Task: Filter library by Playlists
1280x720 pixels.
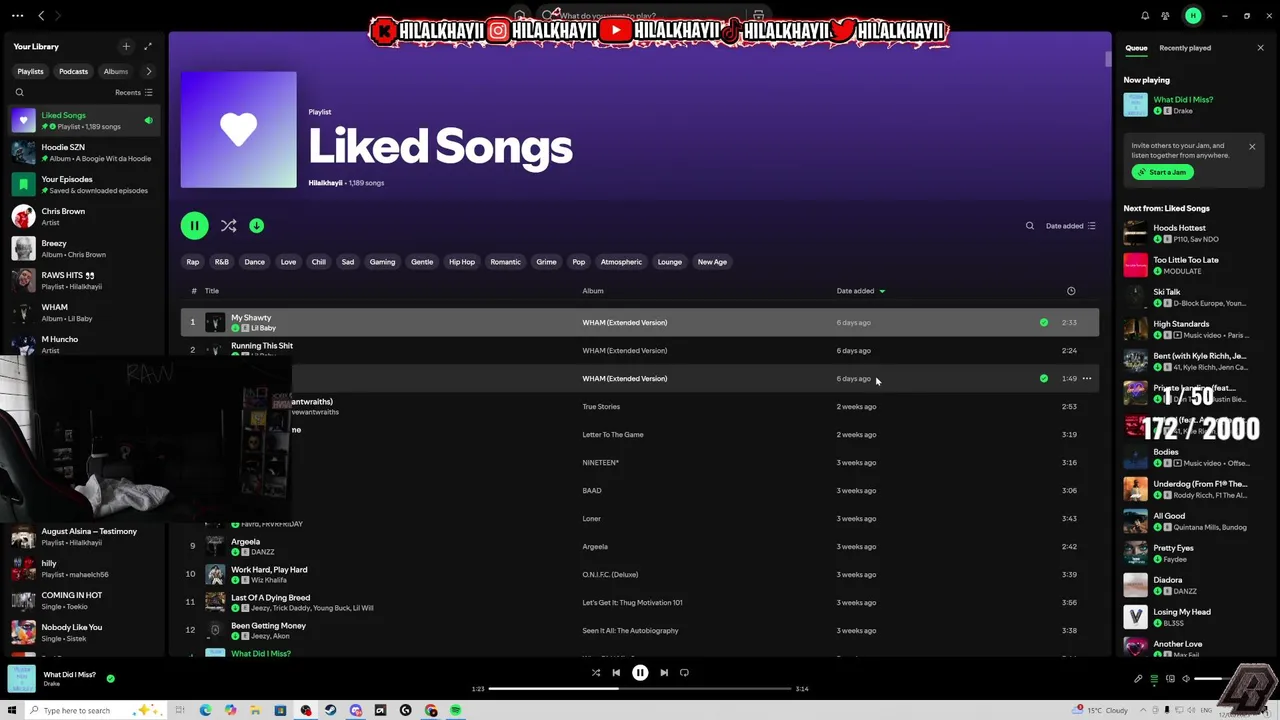Action: (x=30, y=71)
